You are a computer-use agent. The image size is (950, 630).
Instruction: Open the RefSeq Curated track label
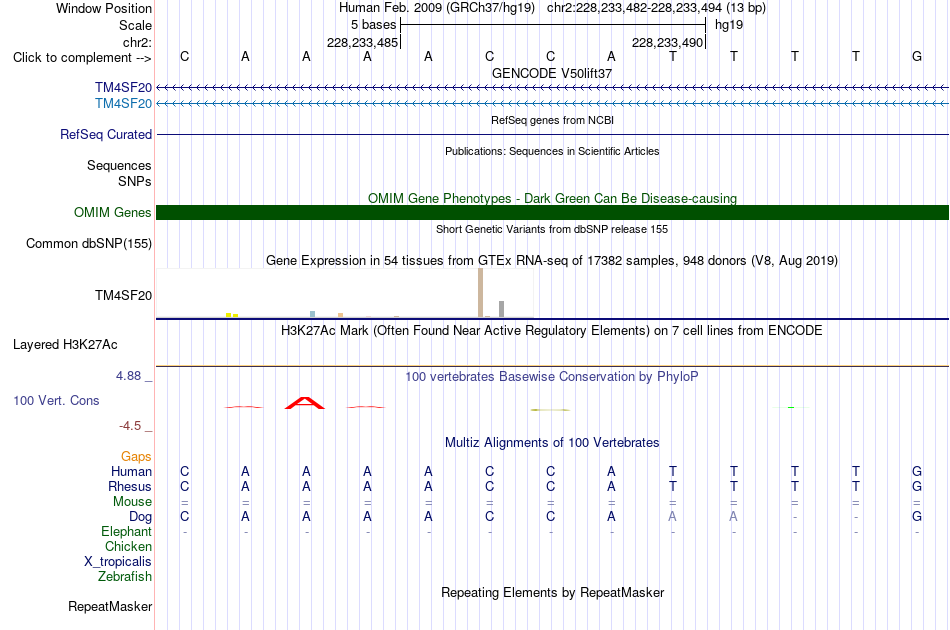106,134
